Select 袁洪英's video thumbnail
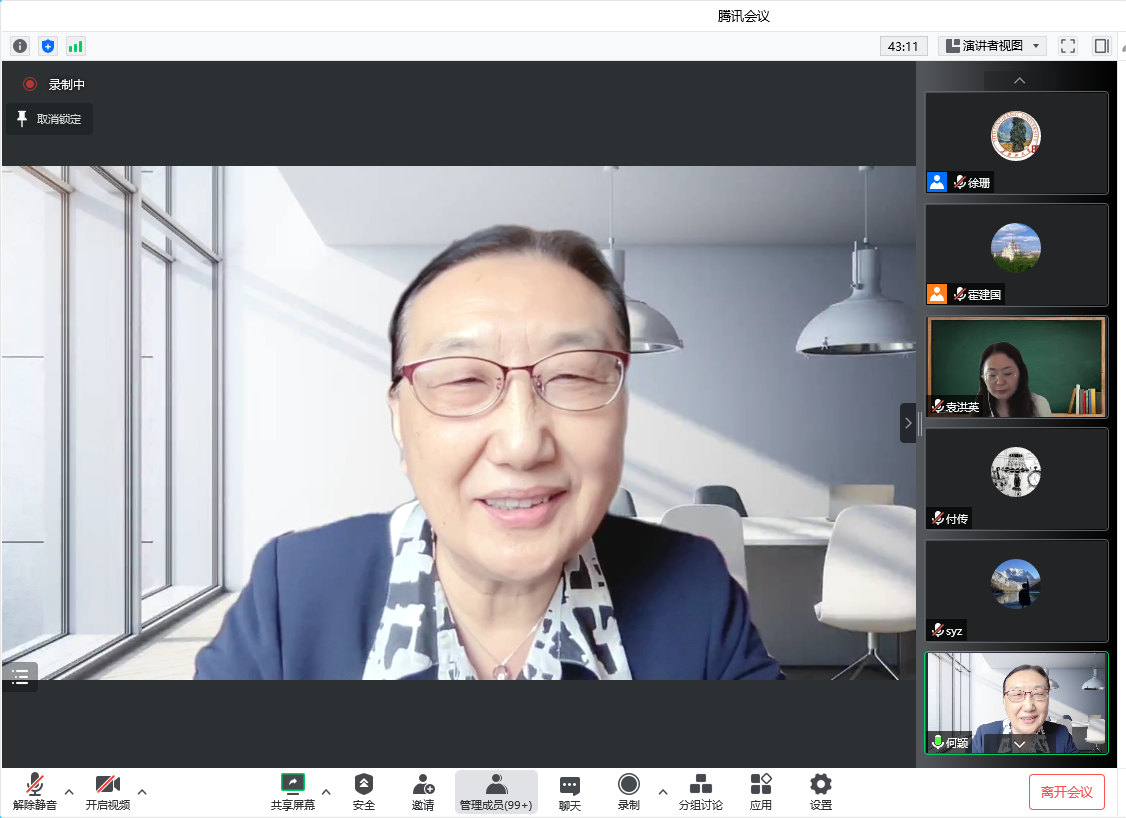Image resolution: width=1126 pixels, height=818 pixels. [1016, 367]
